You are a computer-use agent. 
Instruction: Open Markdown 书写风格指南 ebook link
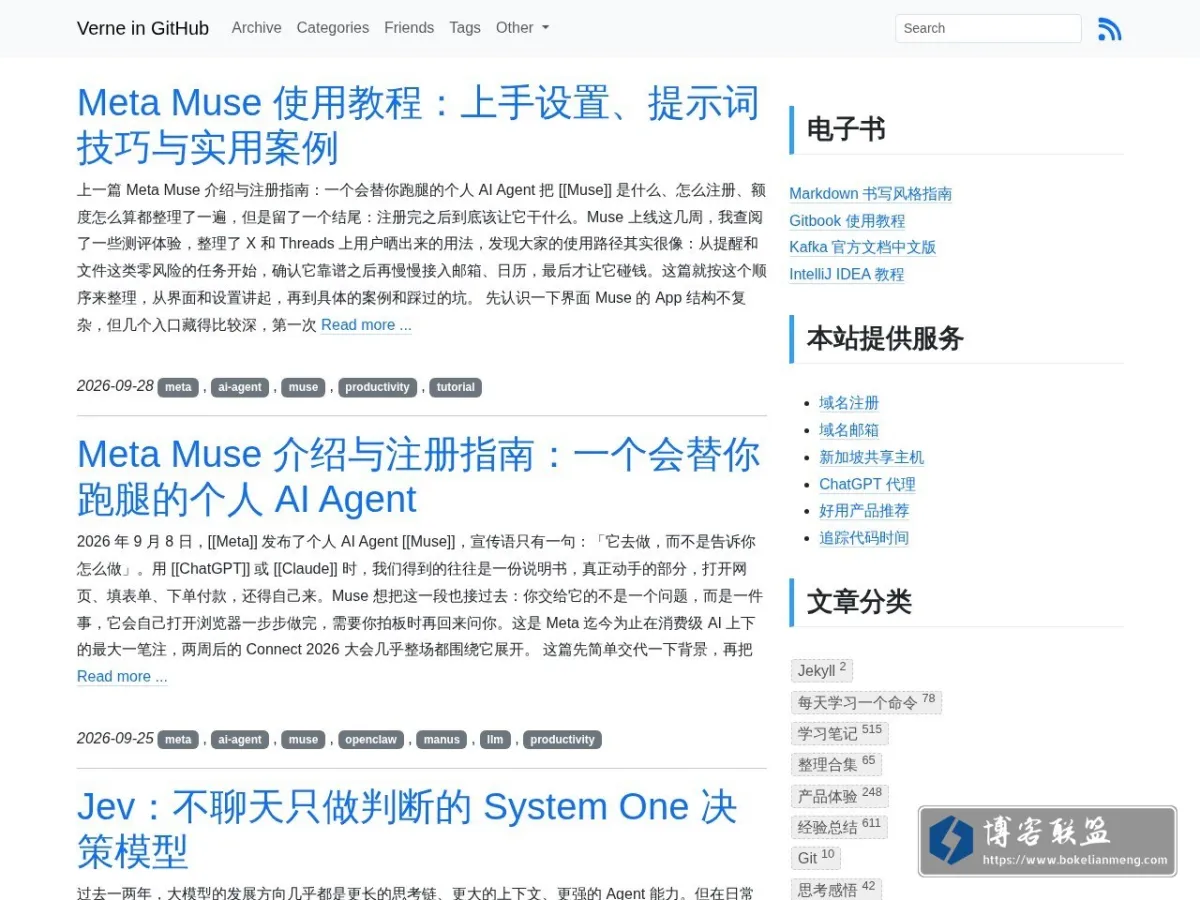pos(870,194)
